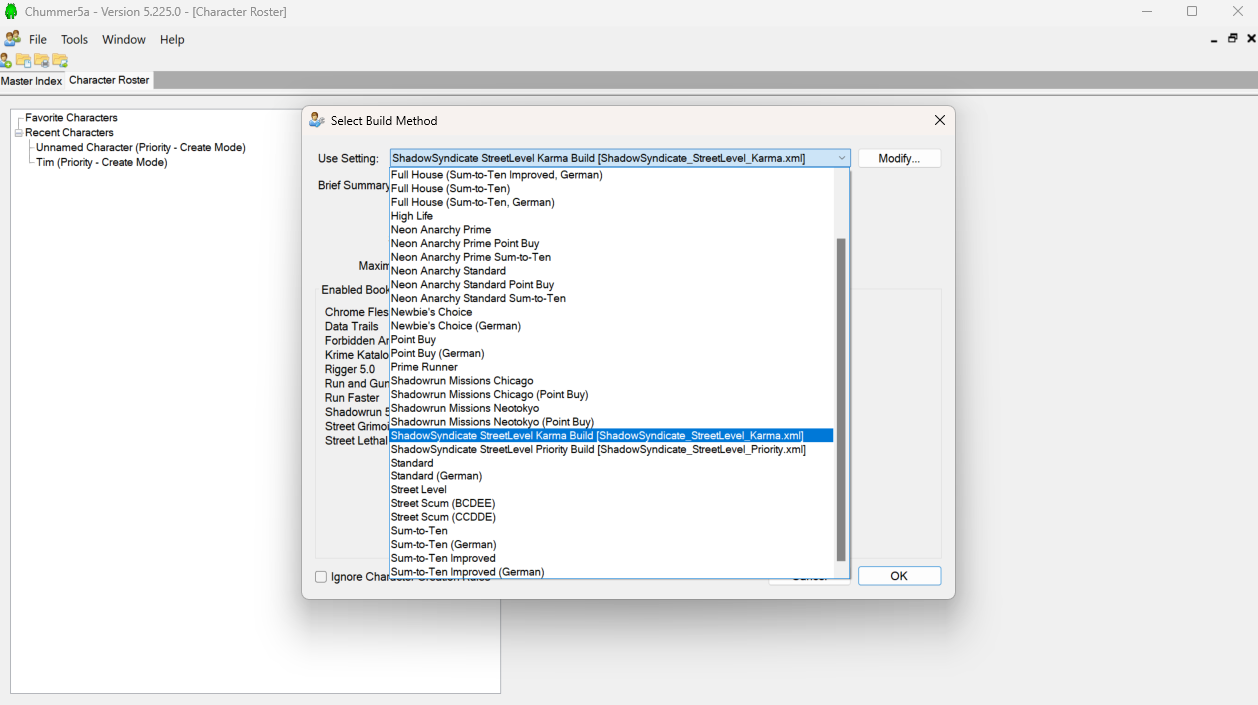
Task: Click the Open for Printing folder icon
Action: (42, 61)
